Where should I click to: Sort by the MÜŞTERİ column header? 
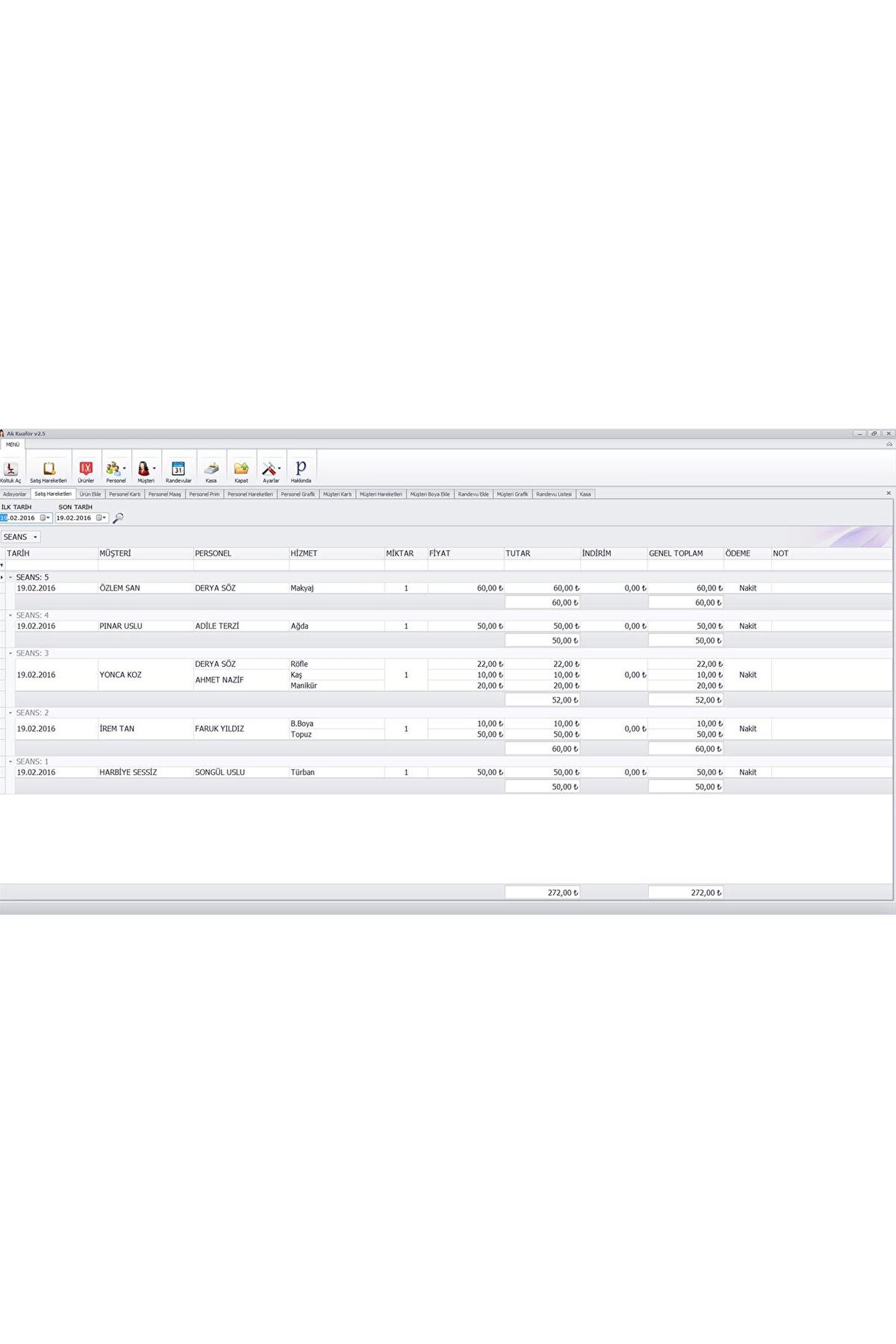(115, 553)
